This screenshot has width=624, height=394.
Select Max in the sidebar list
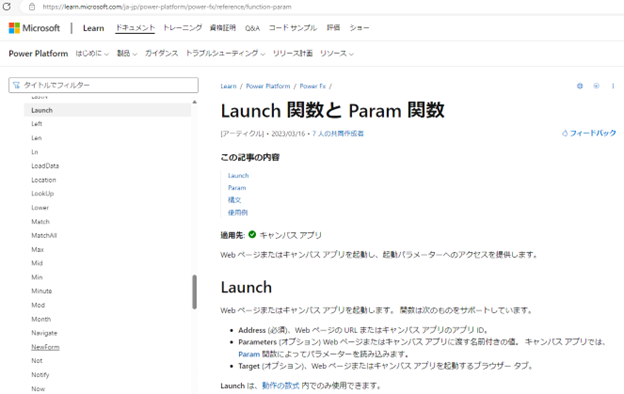tap(37, 250)
